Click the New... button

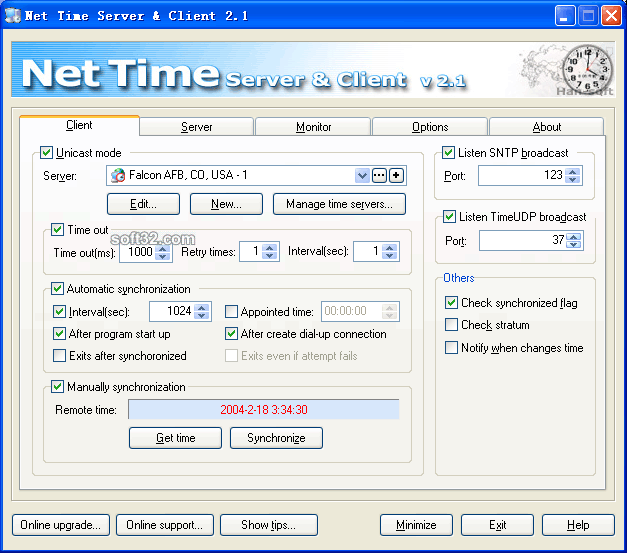coord(226,204)
